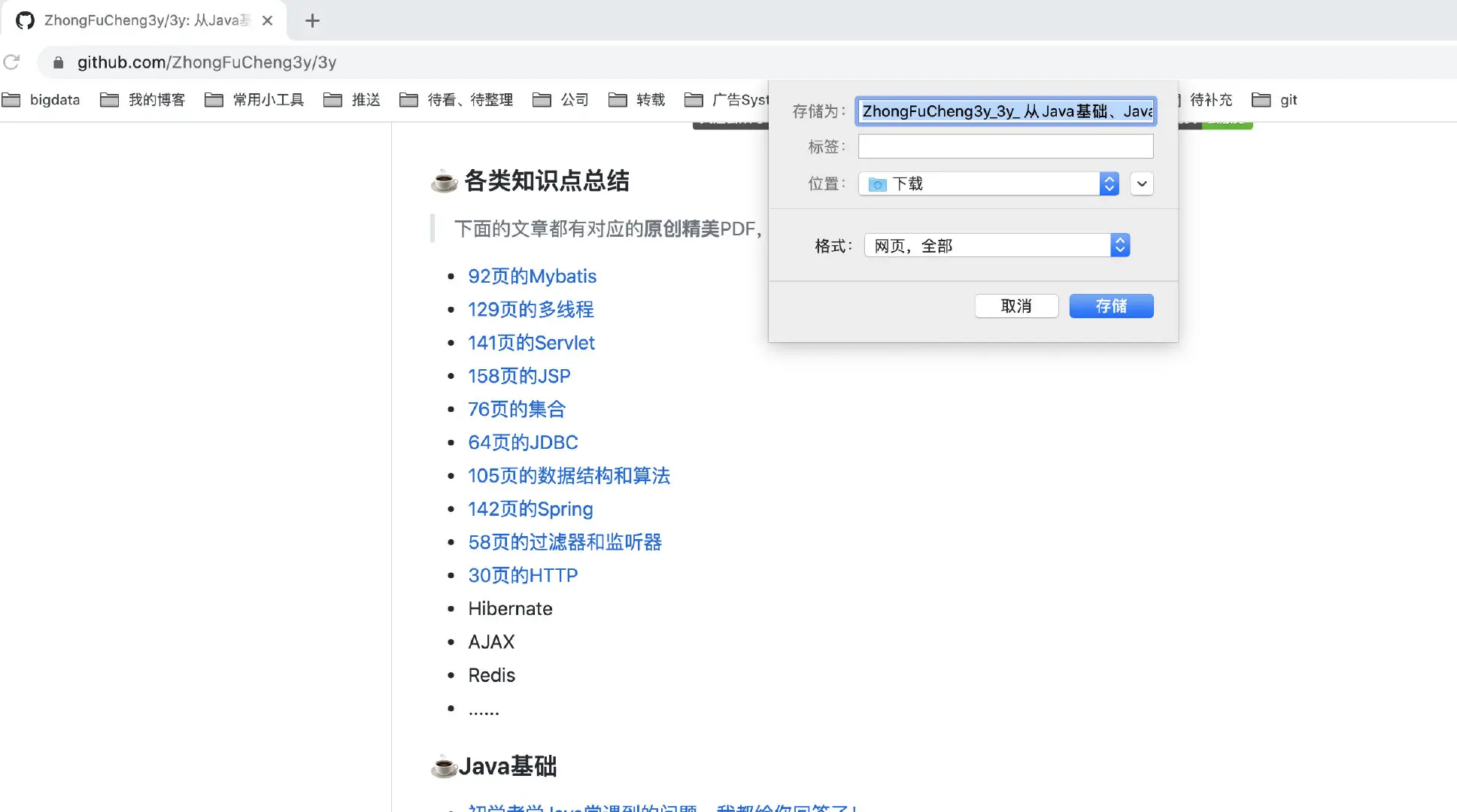Open the 我的博客 bookmark folder
Image resolution: width=1457 pixels, height=812 pixels.
(143, 100)
